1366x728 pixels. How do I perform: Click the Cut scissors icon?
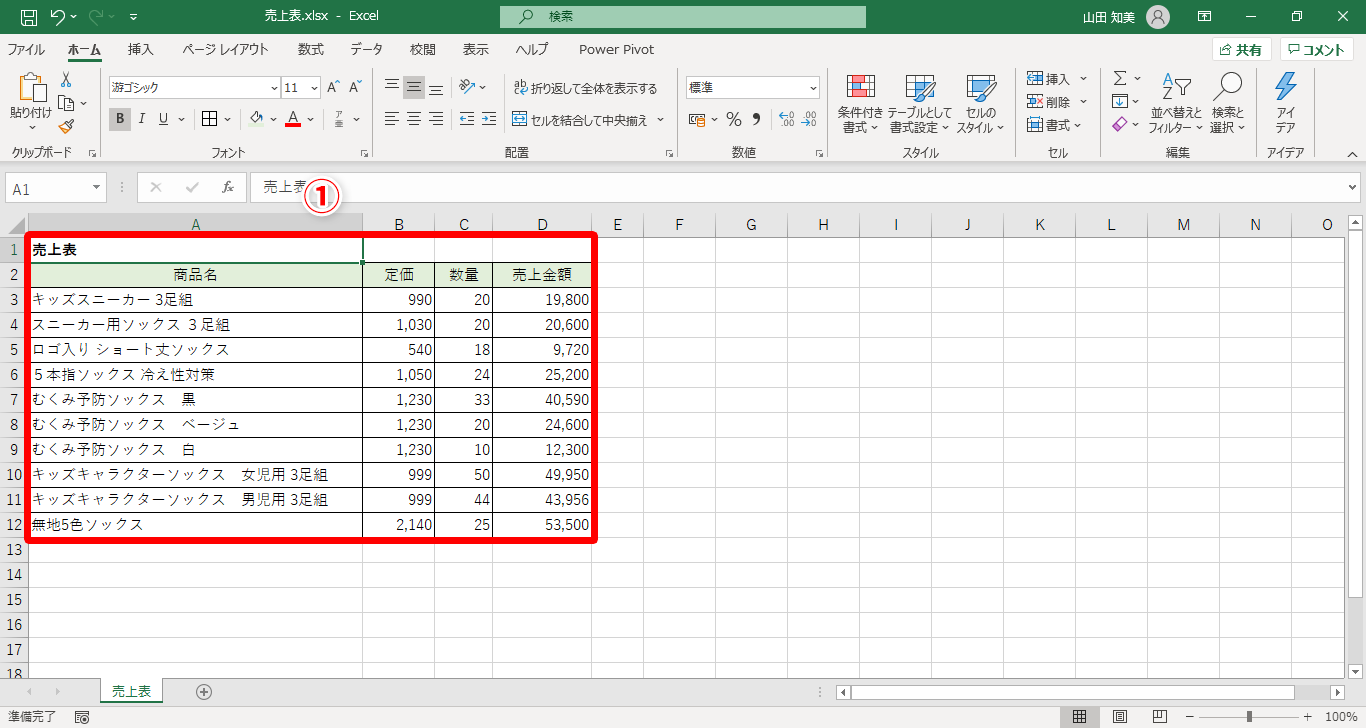(66, 80)
